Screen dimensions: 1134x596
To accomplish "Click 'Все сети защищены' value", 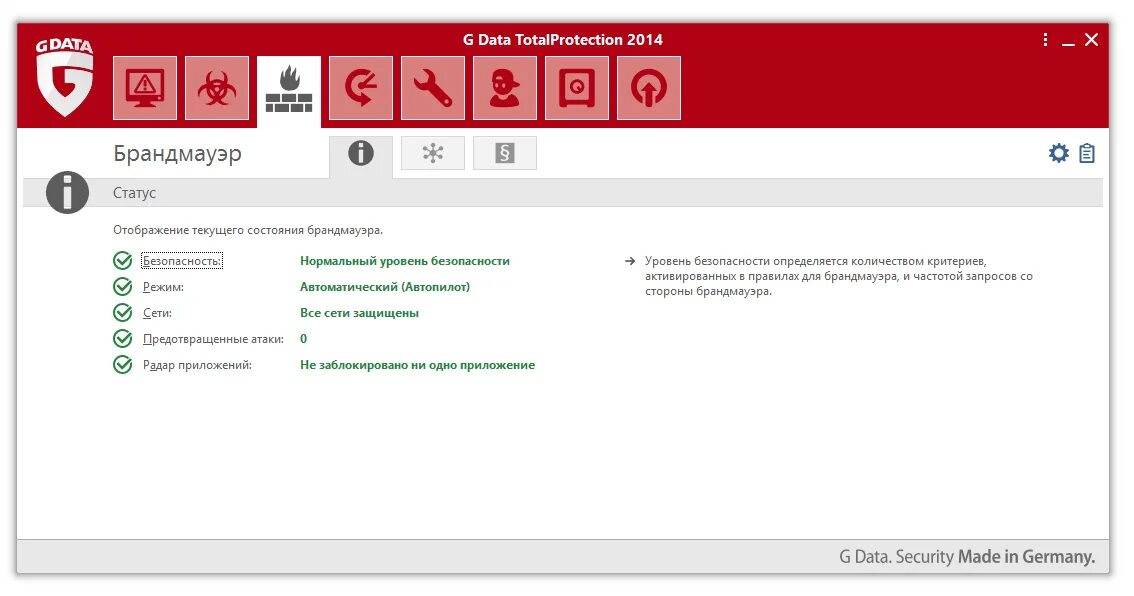I will (359, 313).
